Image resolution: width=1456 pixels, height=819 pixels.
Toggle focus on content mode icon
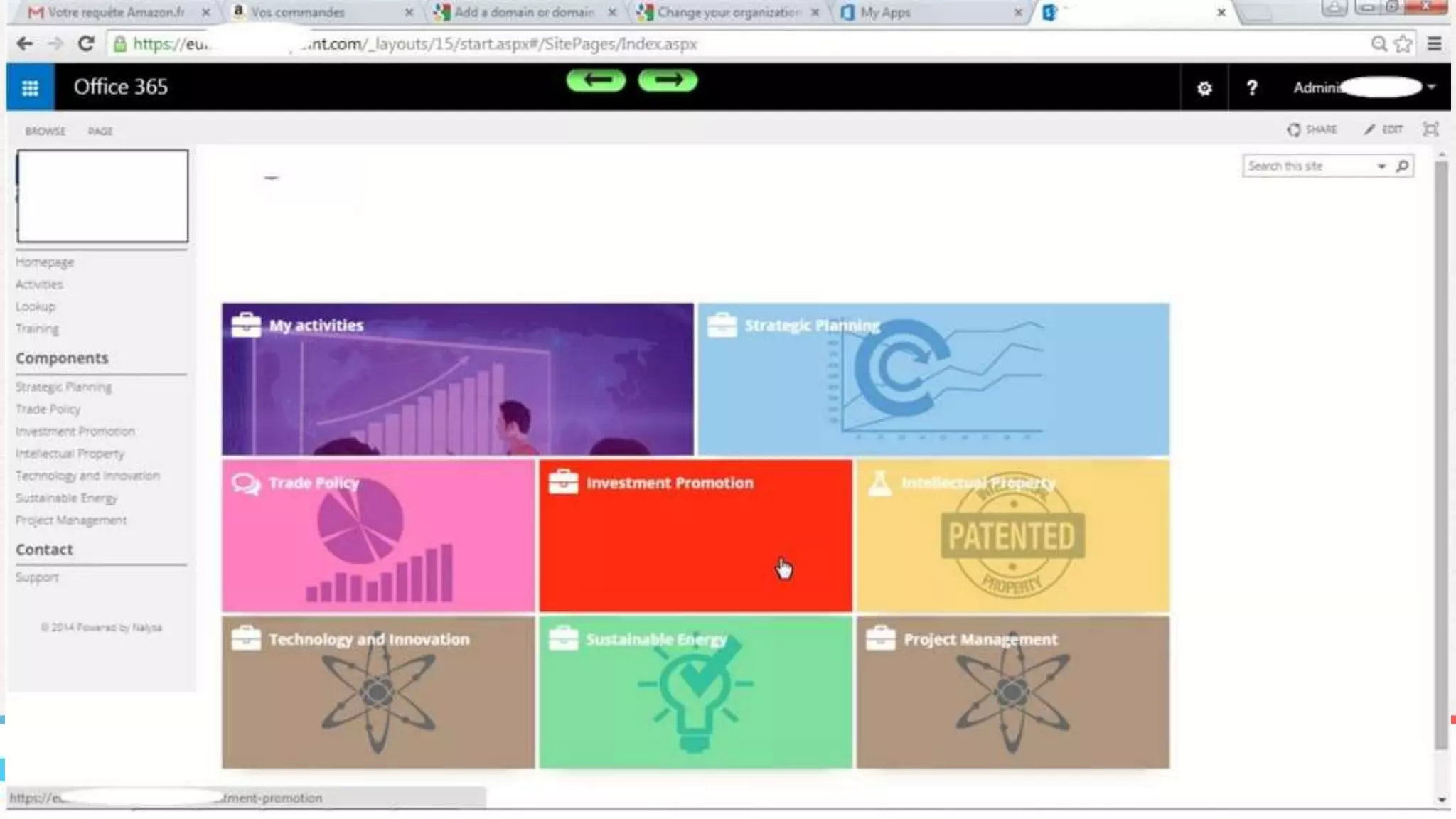click(x=1430, y=129)
